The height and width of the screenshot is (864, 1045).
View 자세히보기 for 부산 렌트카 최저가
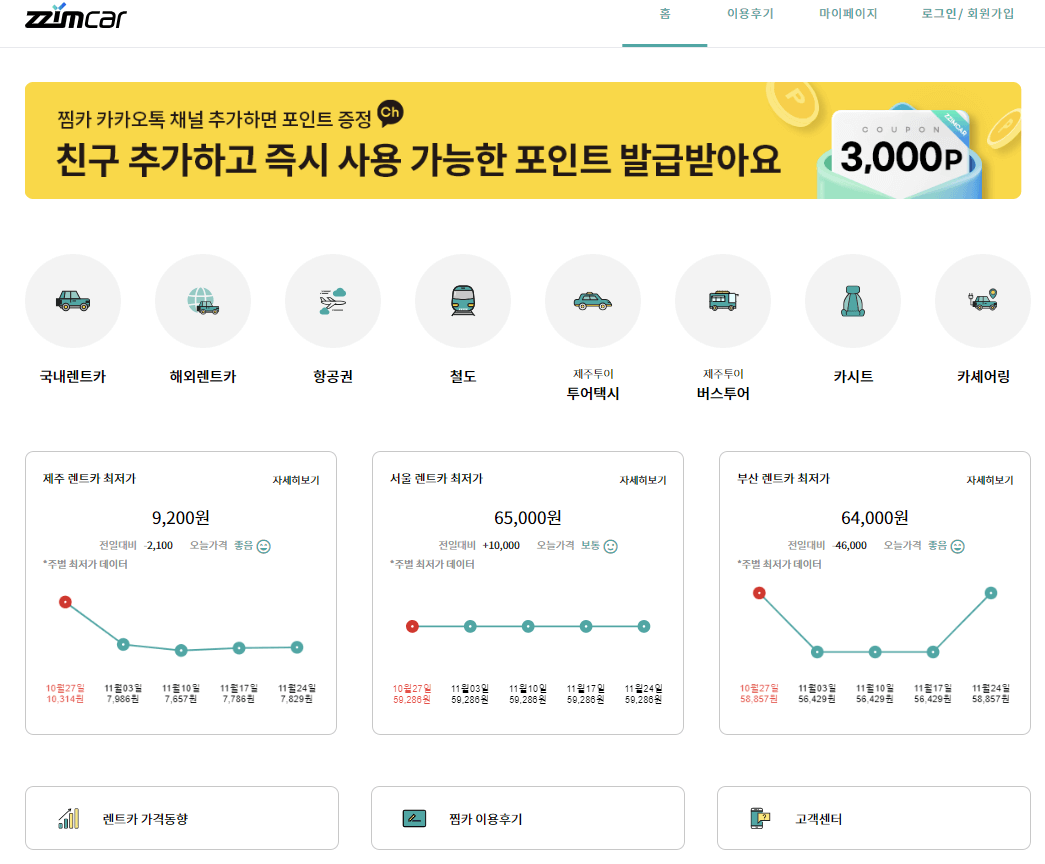[x=990, y=480]
